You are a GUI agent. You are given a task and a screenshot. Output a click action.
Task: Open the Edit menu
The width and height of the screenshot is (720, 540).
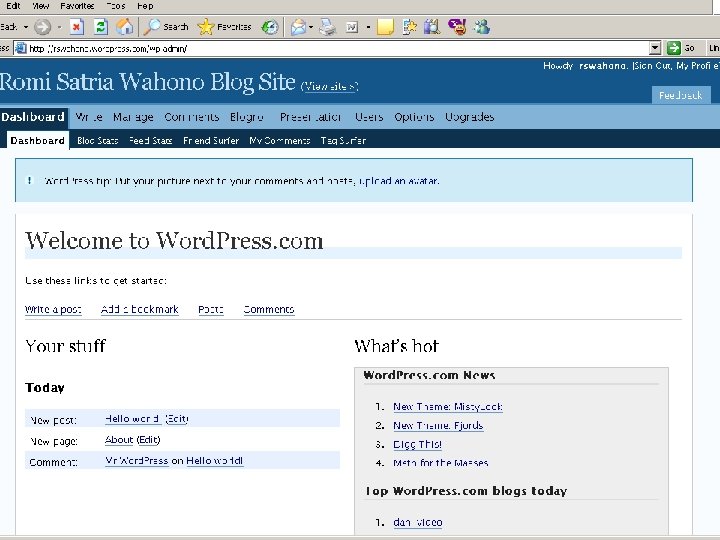tap(13, 6)
